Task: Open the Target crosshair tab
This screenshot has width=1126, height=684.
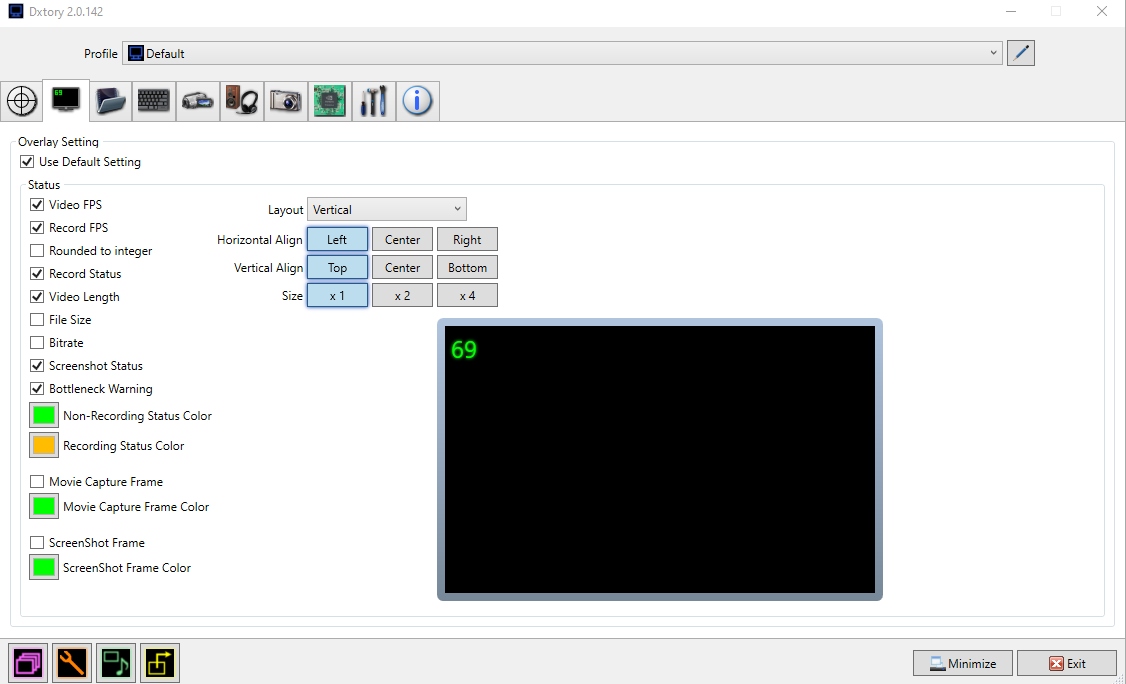Action: click(22, 101)
